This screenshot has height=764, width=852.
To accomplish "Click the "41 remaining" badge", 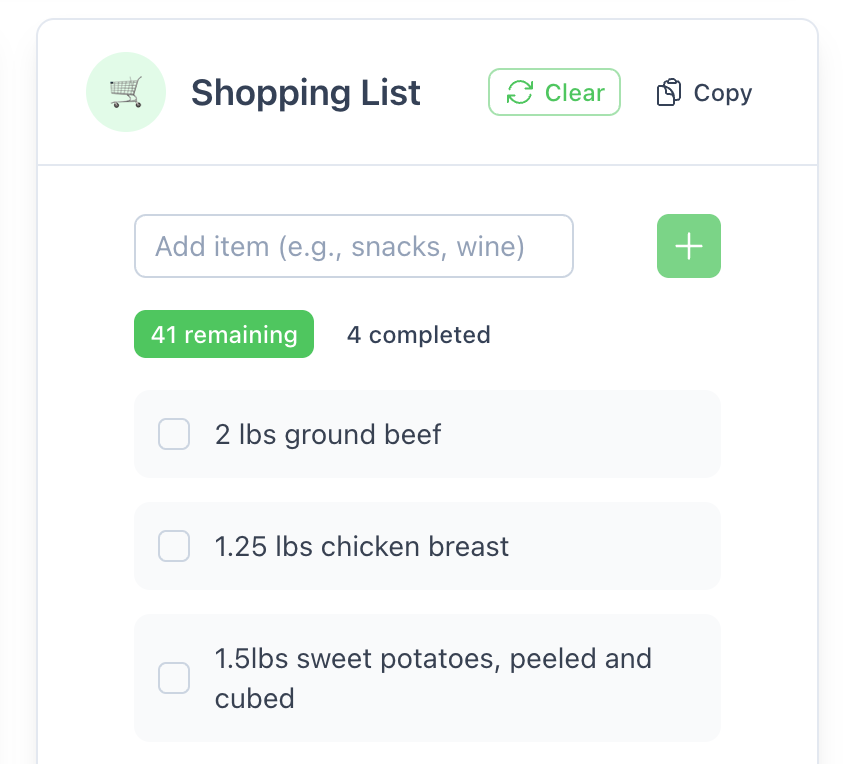I will click(x=223, y=334).
